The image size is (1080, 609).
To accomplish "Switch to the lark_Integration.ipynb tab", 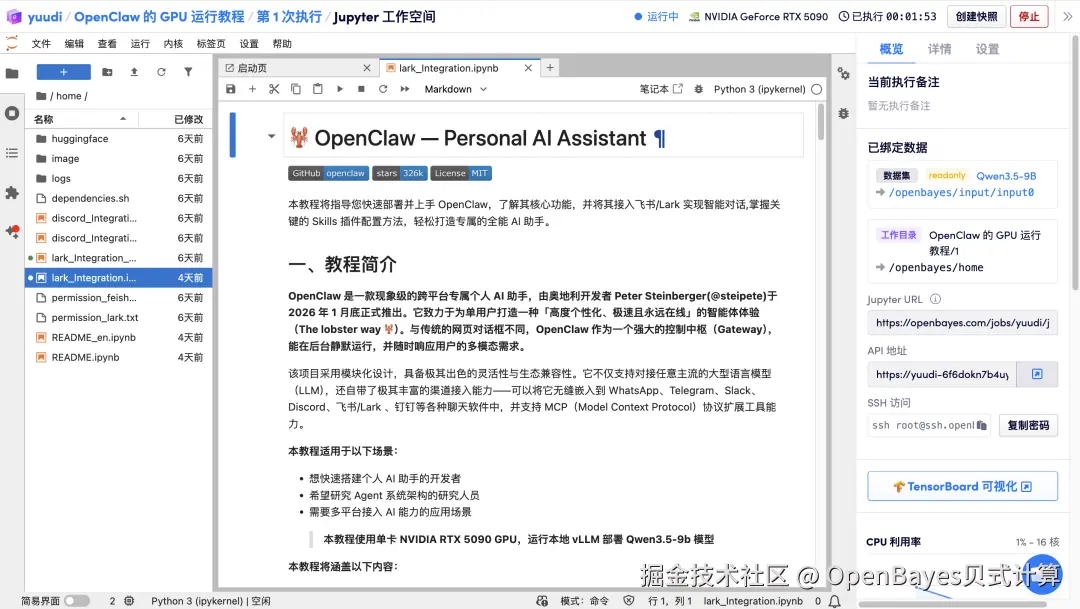I will click(458, 68).
